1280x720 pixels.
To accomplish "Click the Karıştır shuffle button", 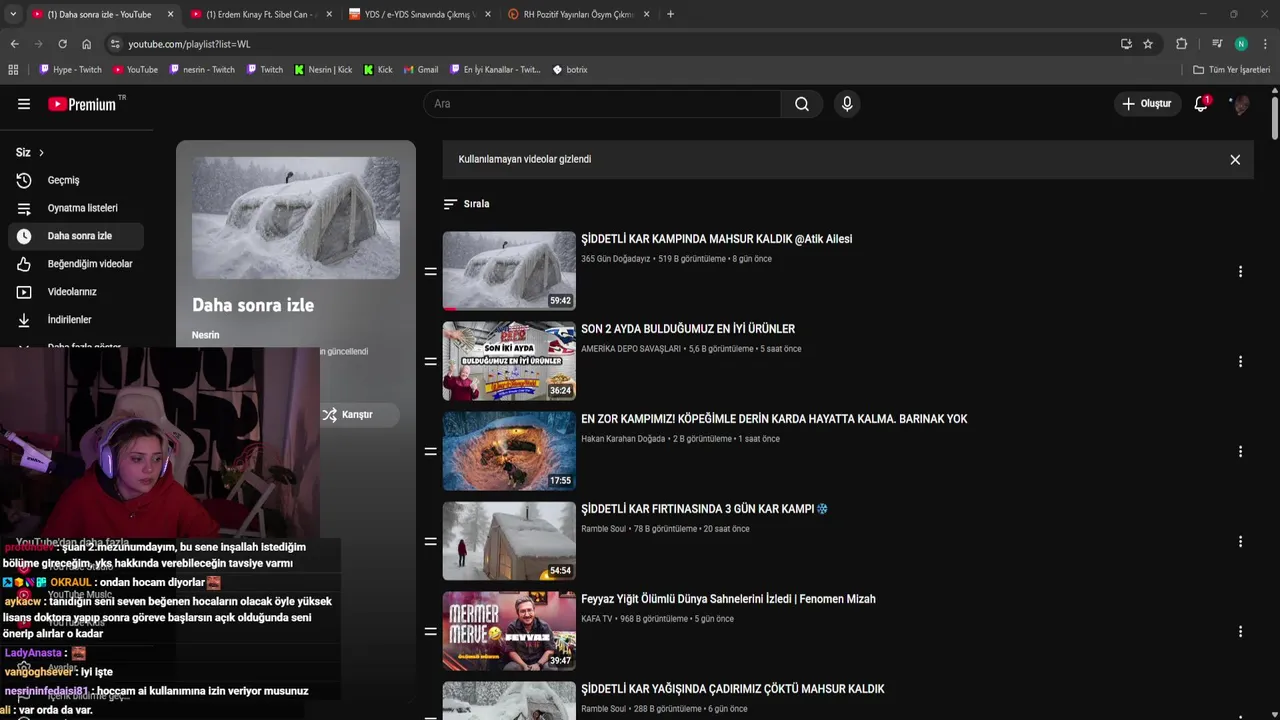I will 357,415.
